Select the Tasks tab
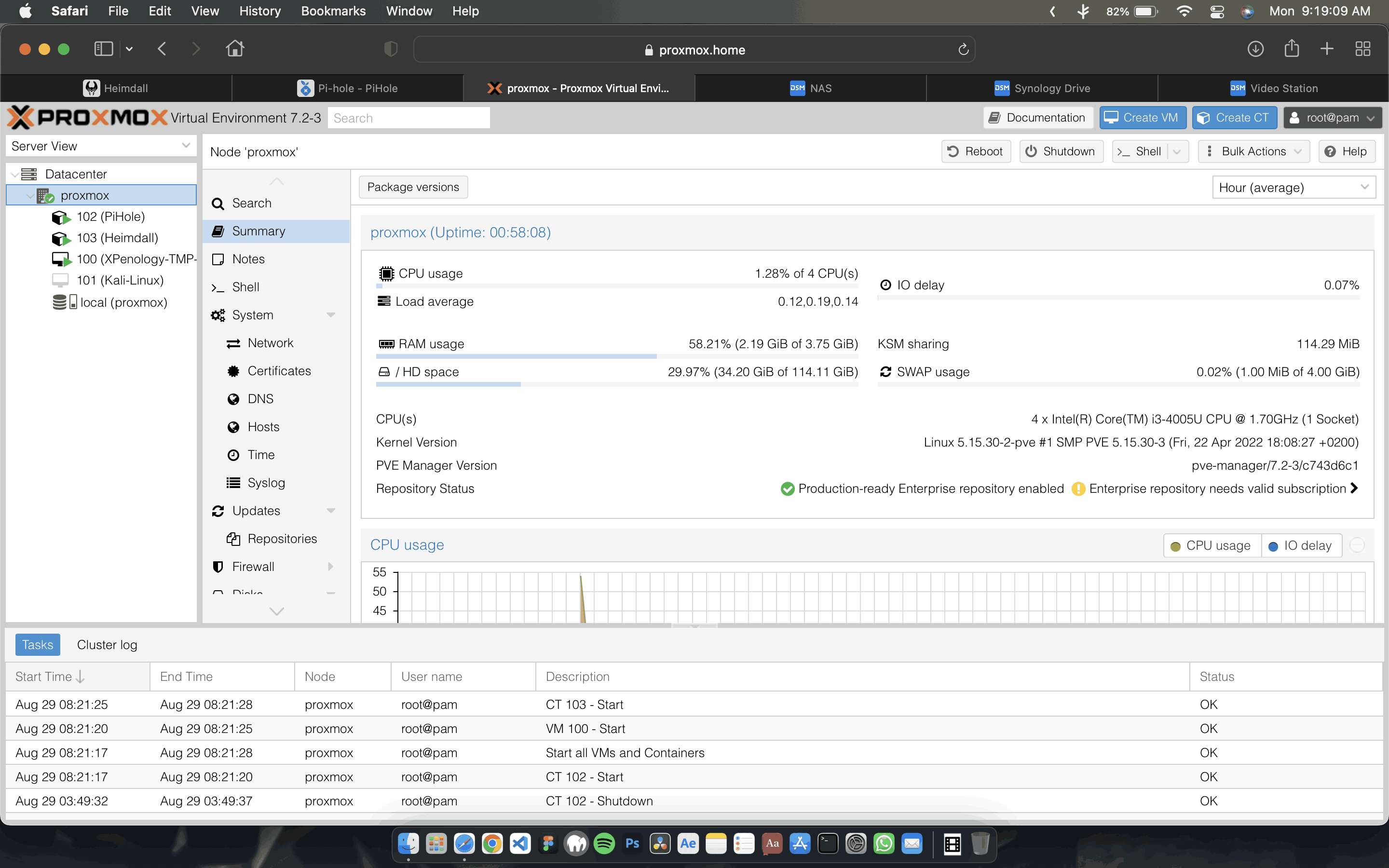 (37, 645)
